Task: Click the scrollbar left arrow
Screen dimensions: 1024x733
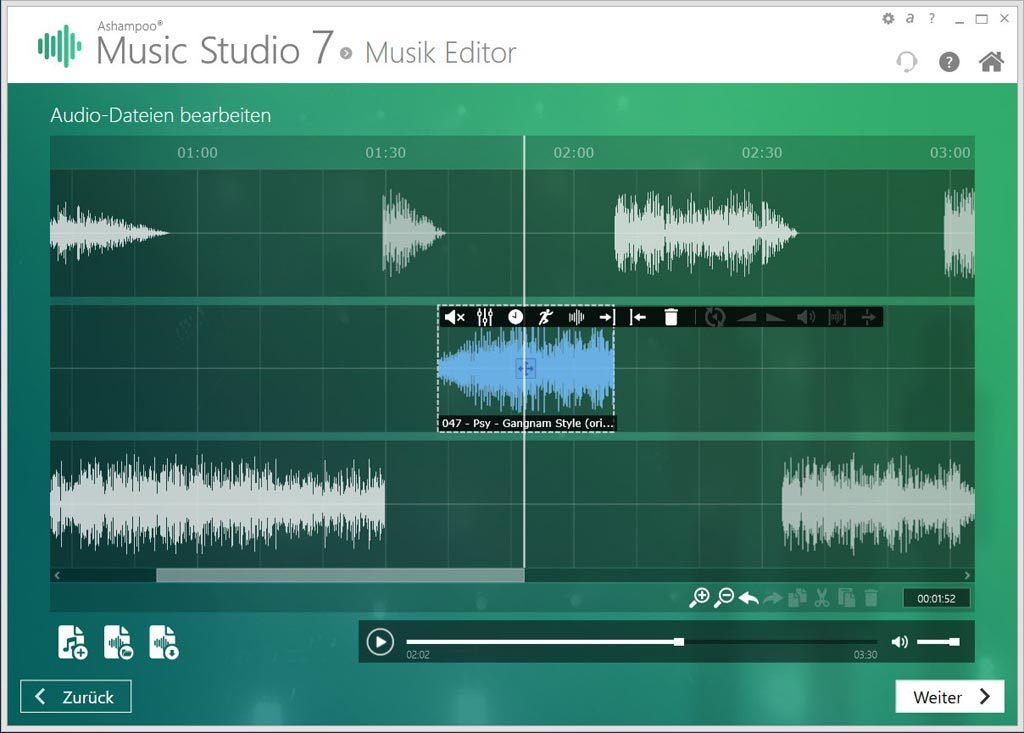Action: [x=57, y=576]
